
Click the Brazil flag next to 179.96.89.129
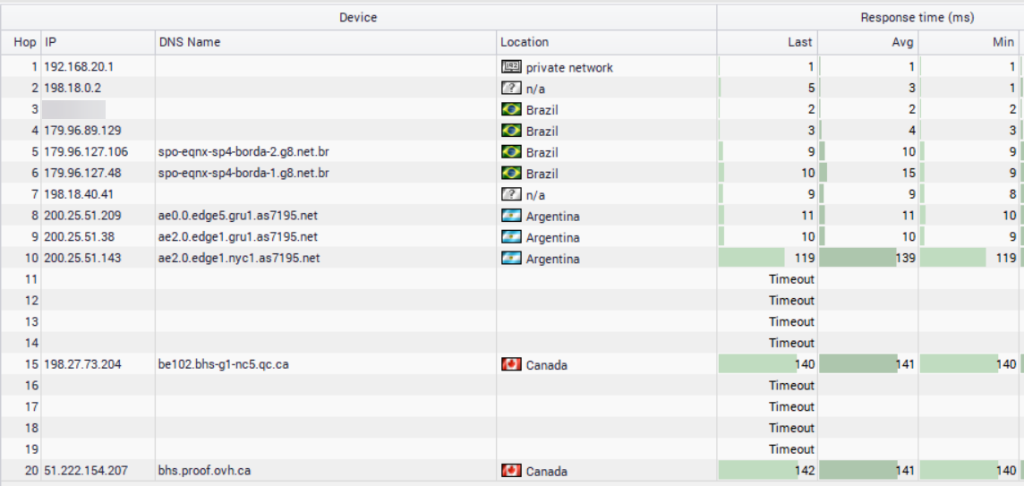point(511,131)
